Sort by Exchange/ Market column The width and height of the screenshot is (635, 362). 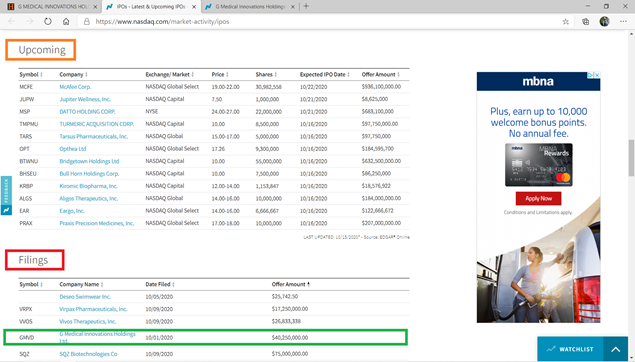tap(170, 75)
